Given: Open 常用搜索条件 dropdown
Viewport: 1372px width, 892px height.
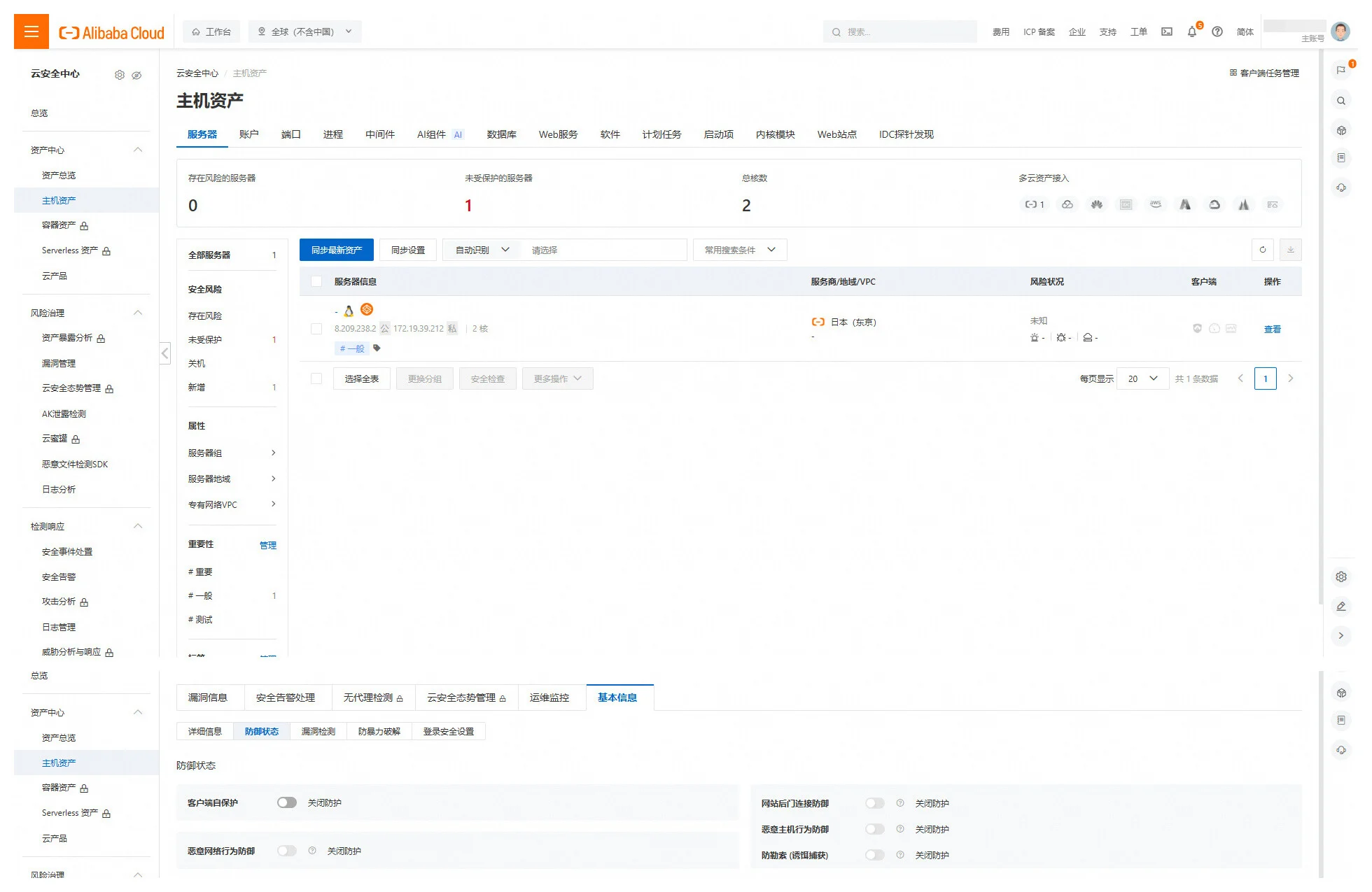Looking at the screenshot, I should tap(739, 250).
